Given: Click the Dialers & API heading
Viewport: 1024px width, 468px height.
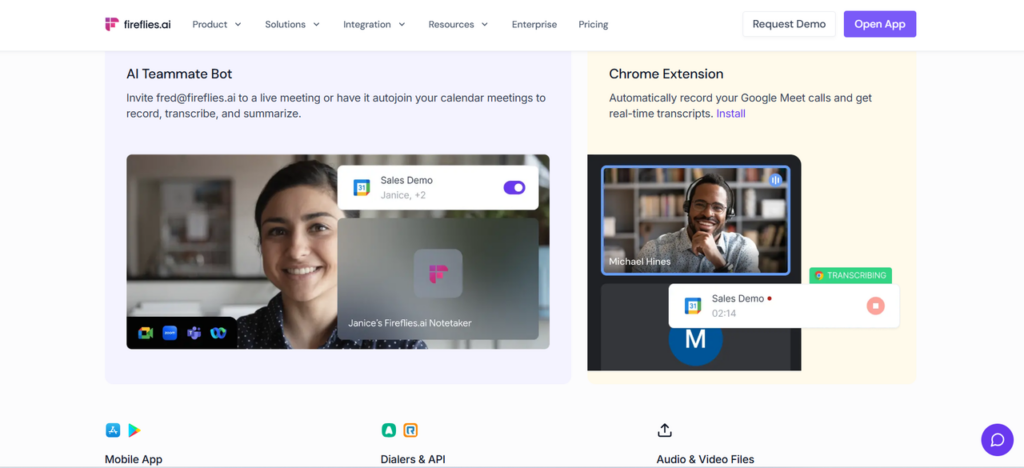Looking at the screenshot, I should pyautogui.click(x=413, y=460).
